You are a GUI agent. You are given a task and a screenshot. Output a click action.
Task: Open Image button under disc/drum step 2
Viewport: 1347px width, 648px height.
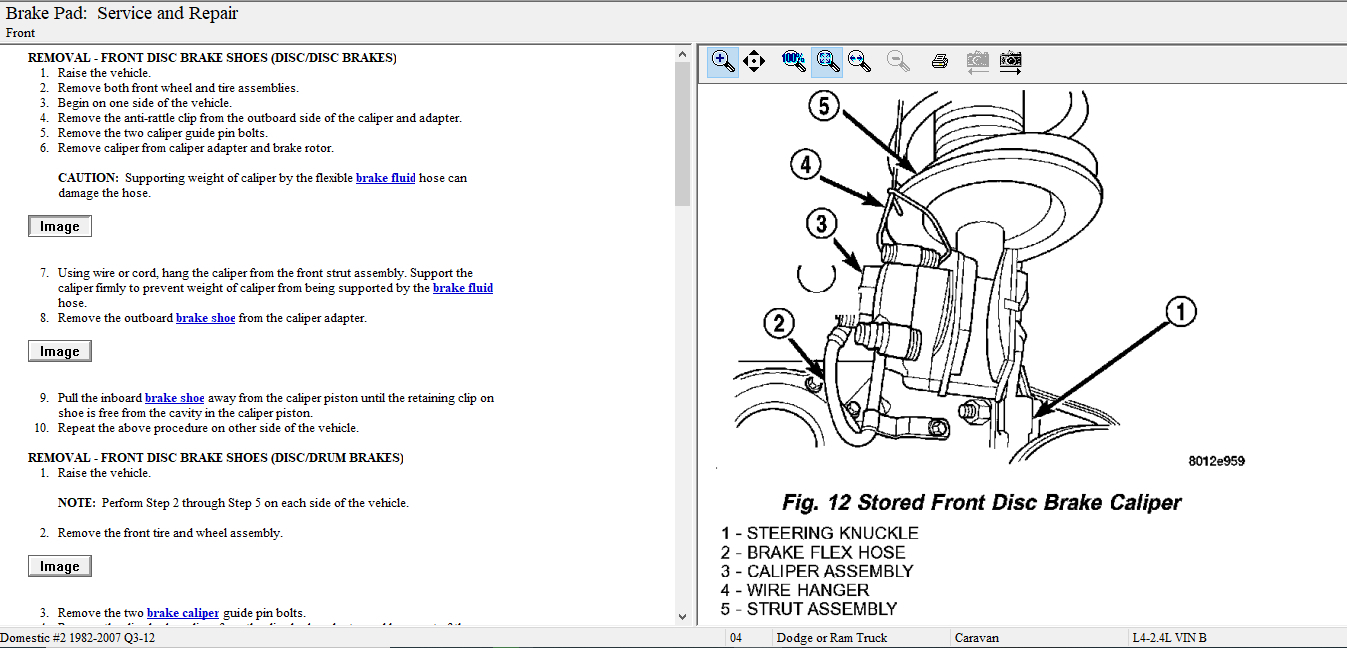click(60, 567)
